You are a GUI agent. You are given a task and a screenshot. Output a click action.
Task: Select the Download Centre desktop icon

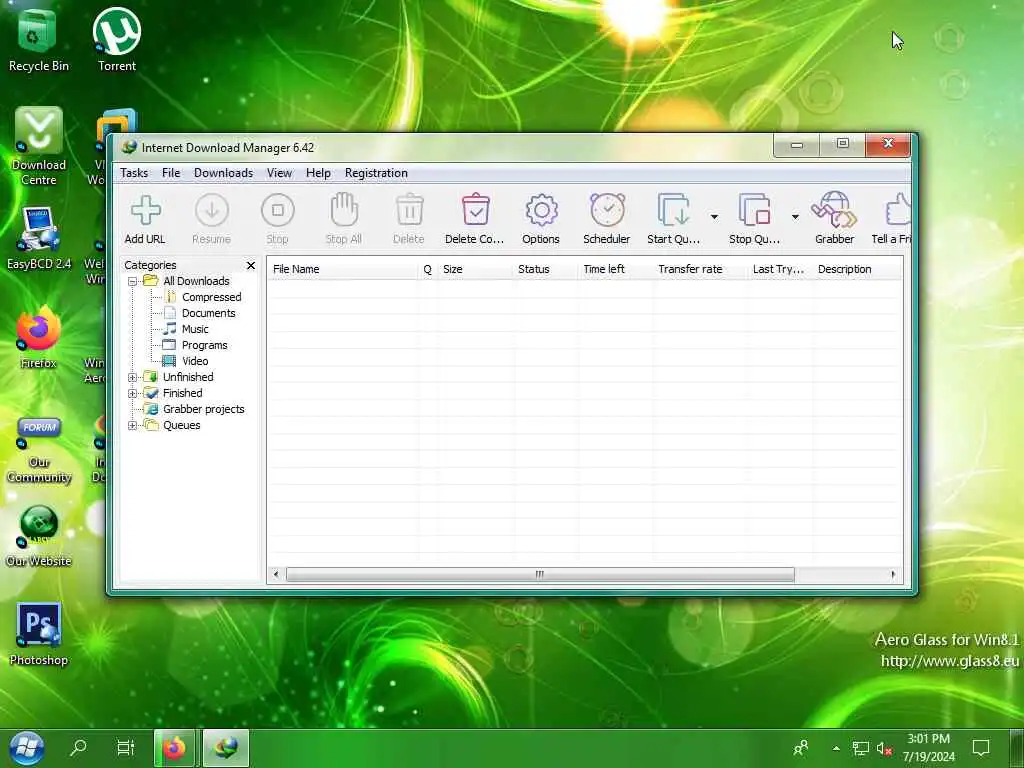[39, 146]
